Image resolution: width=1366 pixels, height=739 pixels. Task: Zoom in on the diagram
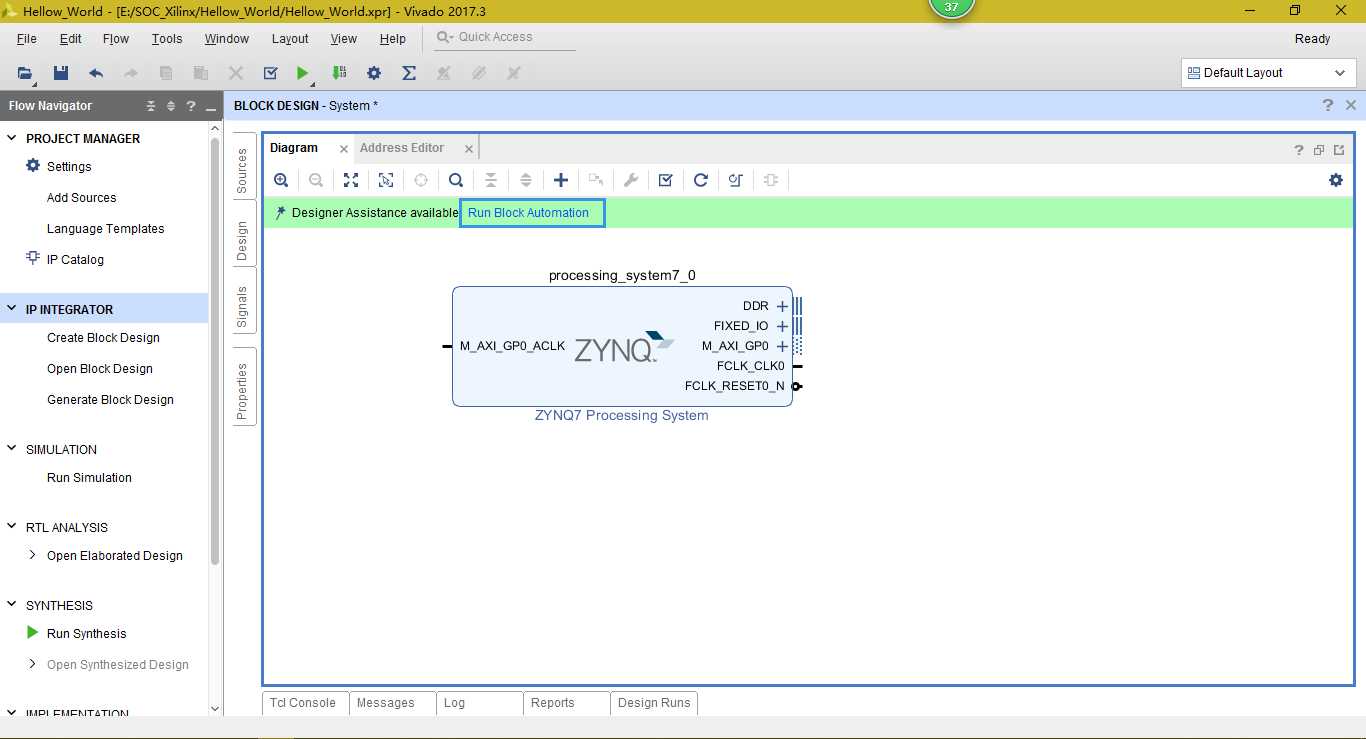click(x=281, y=180)
